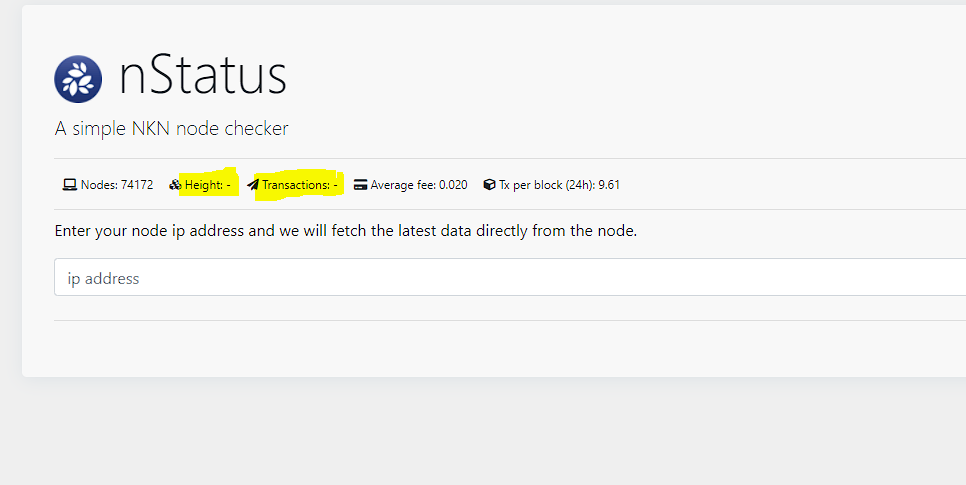
Task: Click the 'Transactions: -' stat text
Action: click(299, 185)
